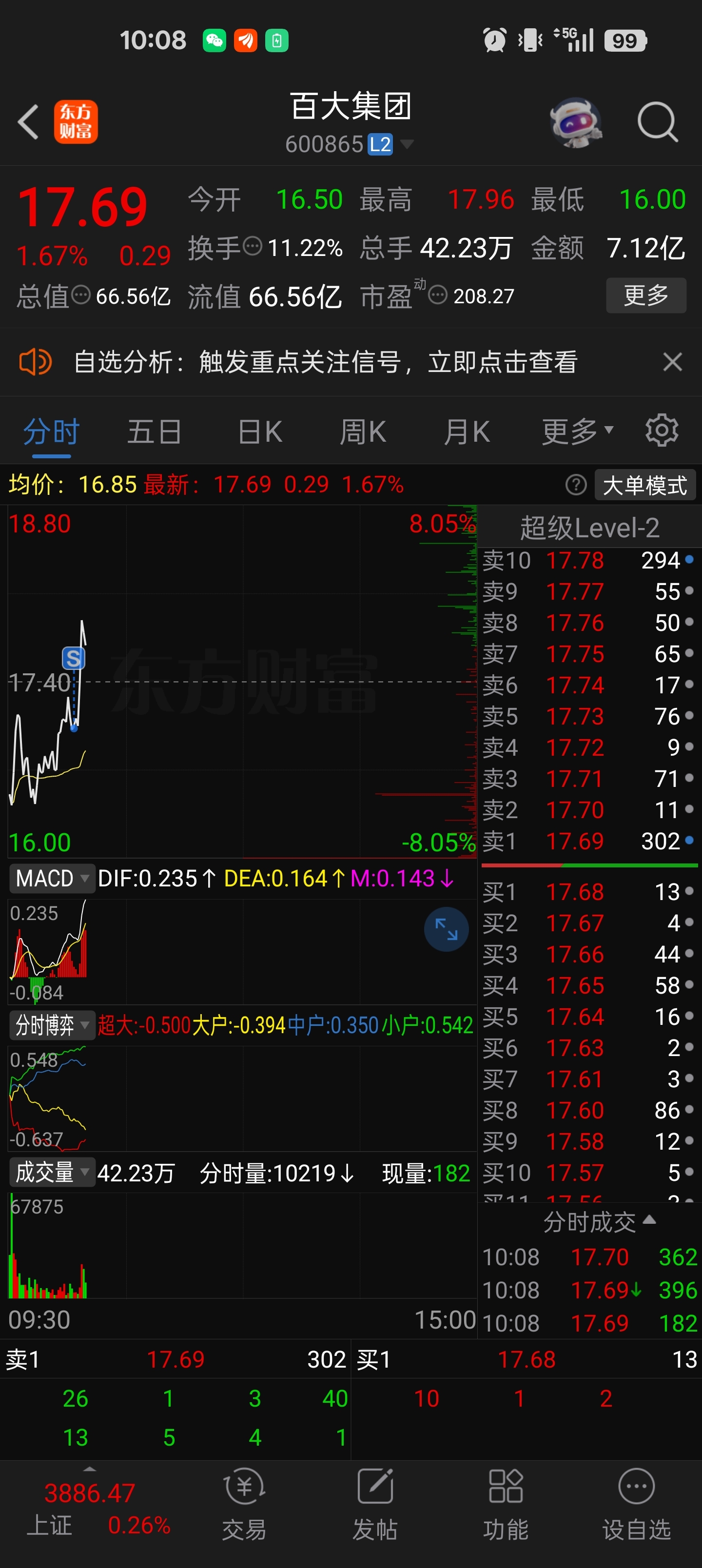This screenshot has height=1568, width=702.
Task: Switch to the 月K tab
Action: (467, 431)
